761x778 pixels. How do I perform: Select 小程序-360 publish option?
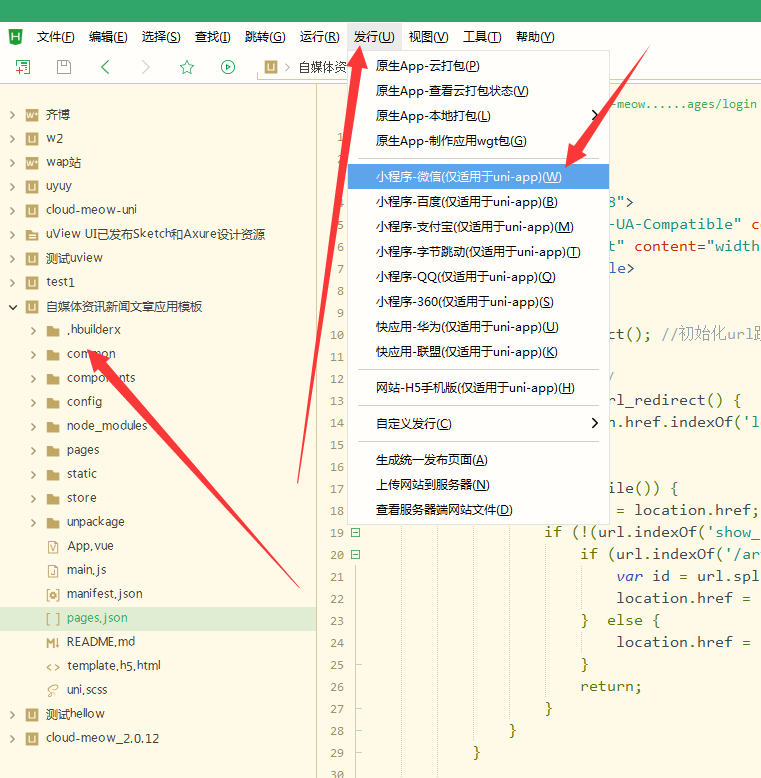coord(478,302)
